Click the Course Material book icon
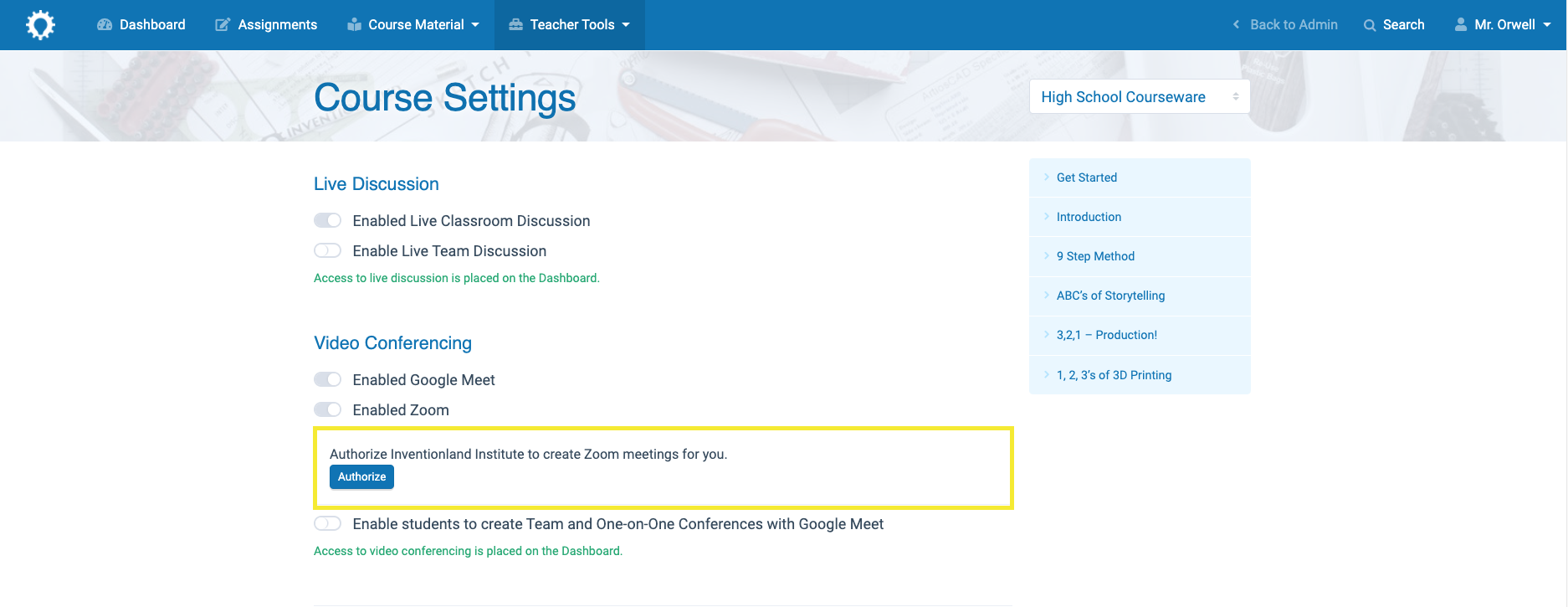 tap(355, 25)
